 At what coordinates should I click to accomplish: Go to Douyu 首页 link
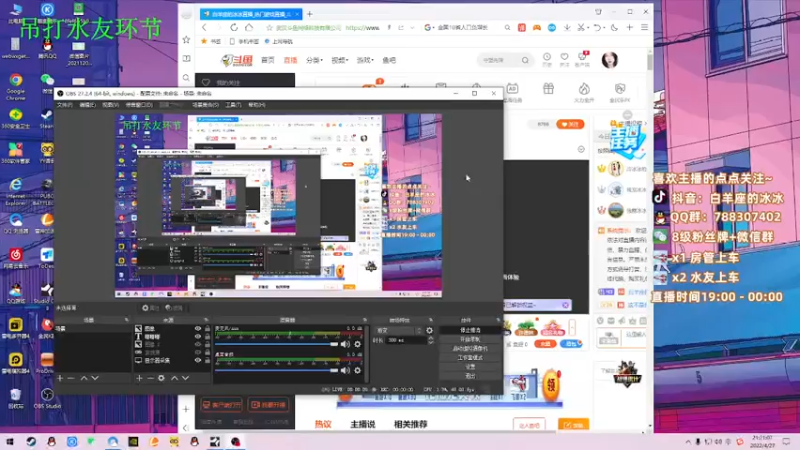pyautogui.click(x=267, y=60)
